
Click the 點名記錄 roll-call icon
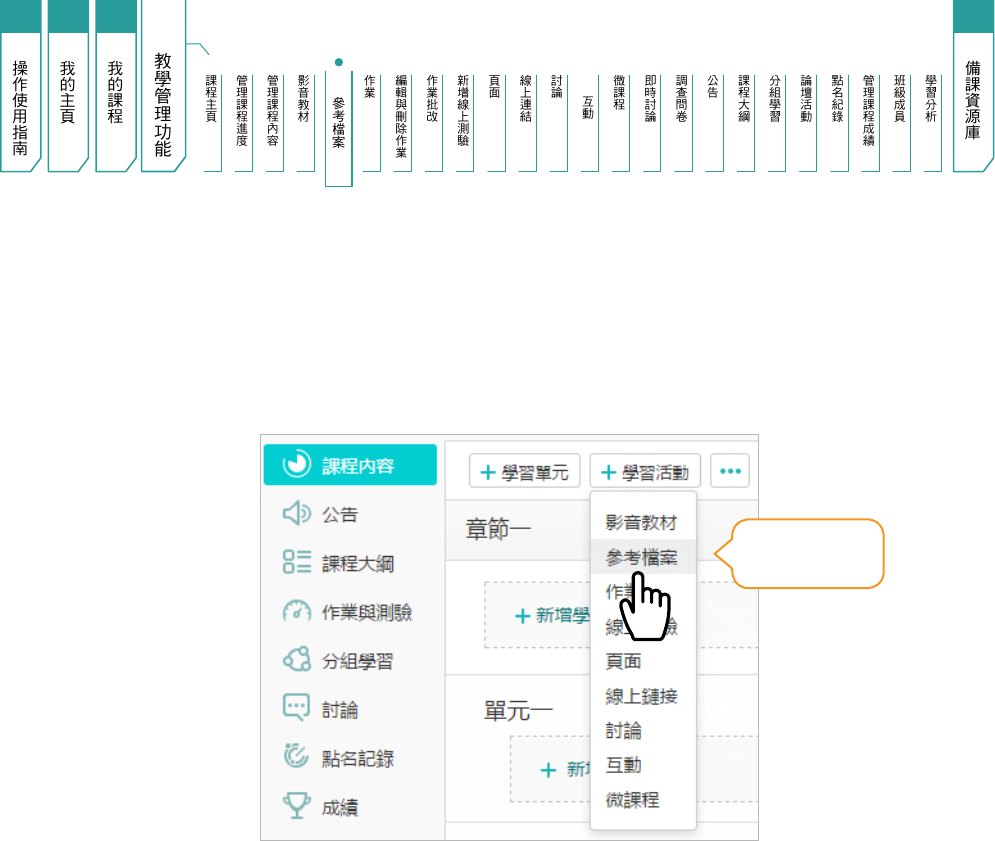(x=296, y=756)
